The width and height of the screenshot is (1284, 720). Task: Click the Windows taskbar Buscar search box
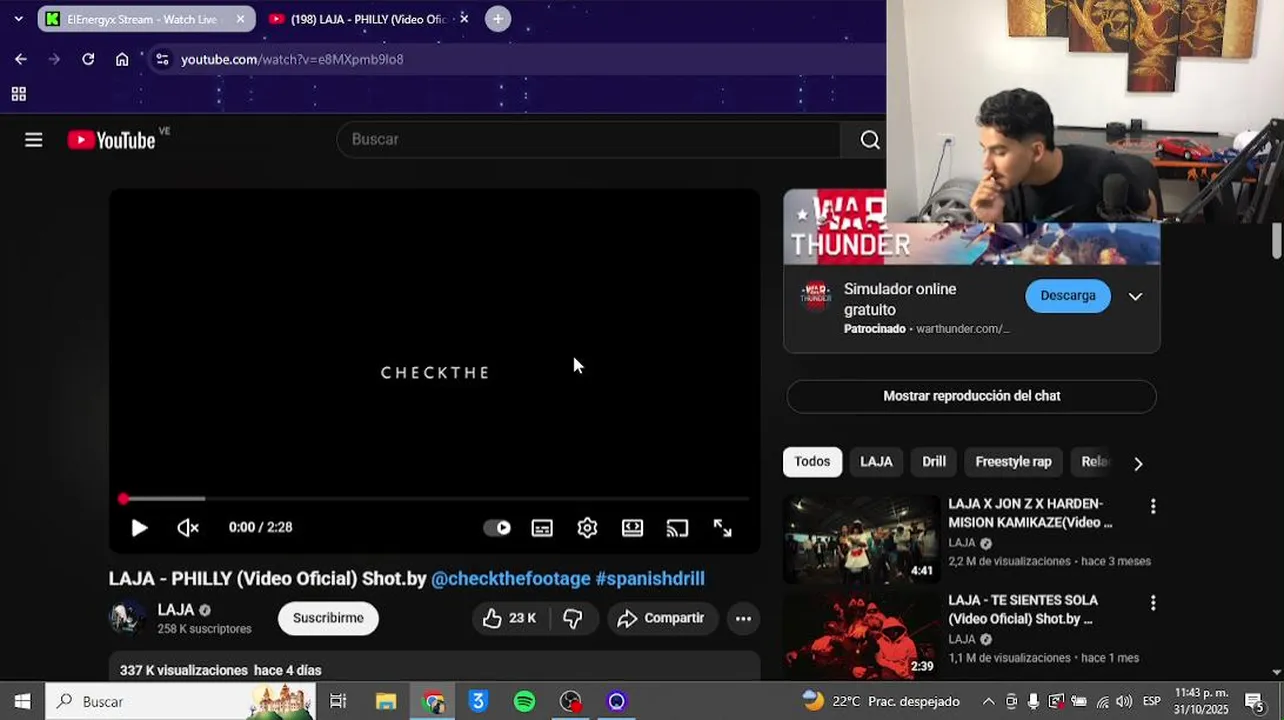(180, 702)
